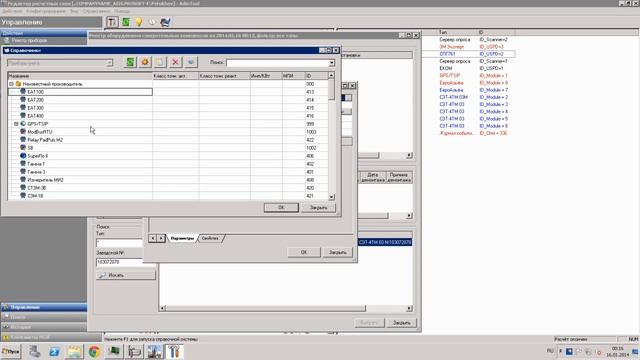Open File Explorer from taskbar
Viewport: 640px width, 360px height.
click(x=74, y=351)
